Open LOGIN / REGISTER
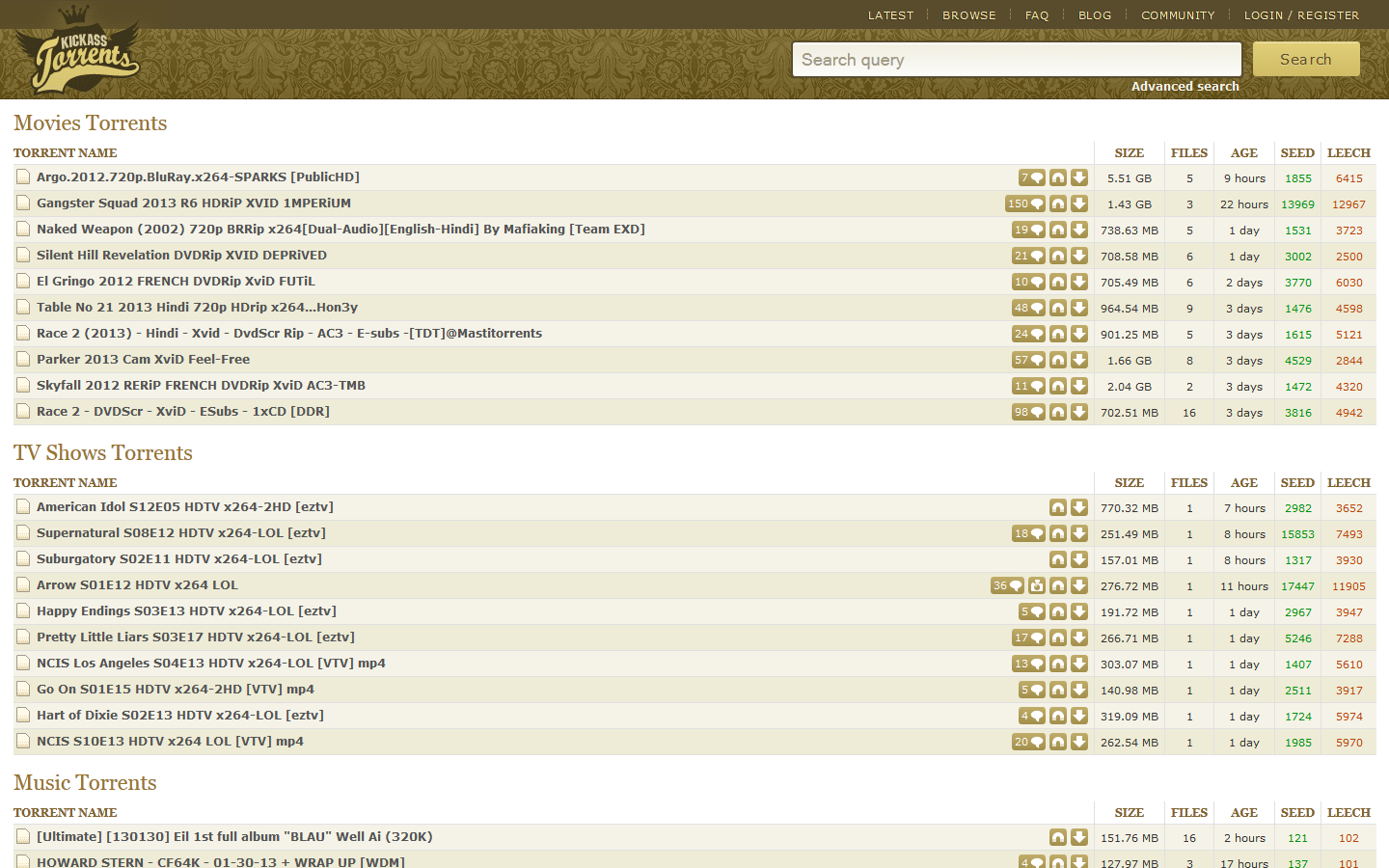The width and height of the screenshot is (1389, 868). point(1301,15)
